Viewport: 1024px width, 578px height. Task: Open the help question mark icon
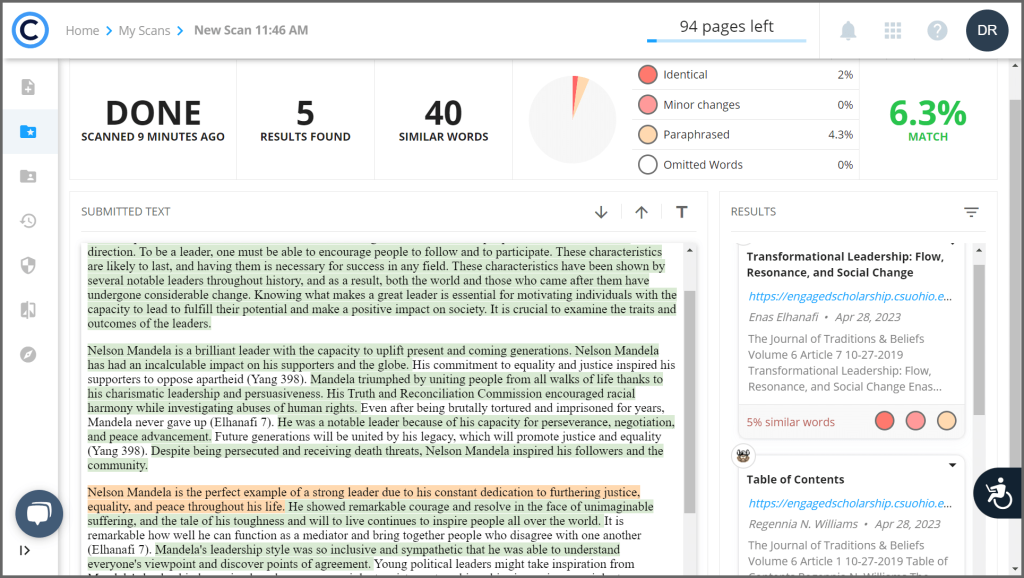pyautogui.click(x=937, y=30)
